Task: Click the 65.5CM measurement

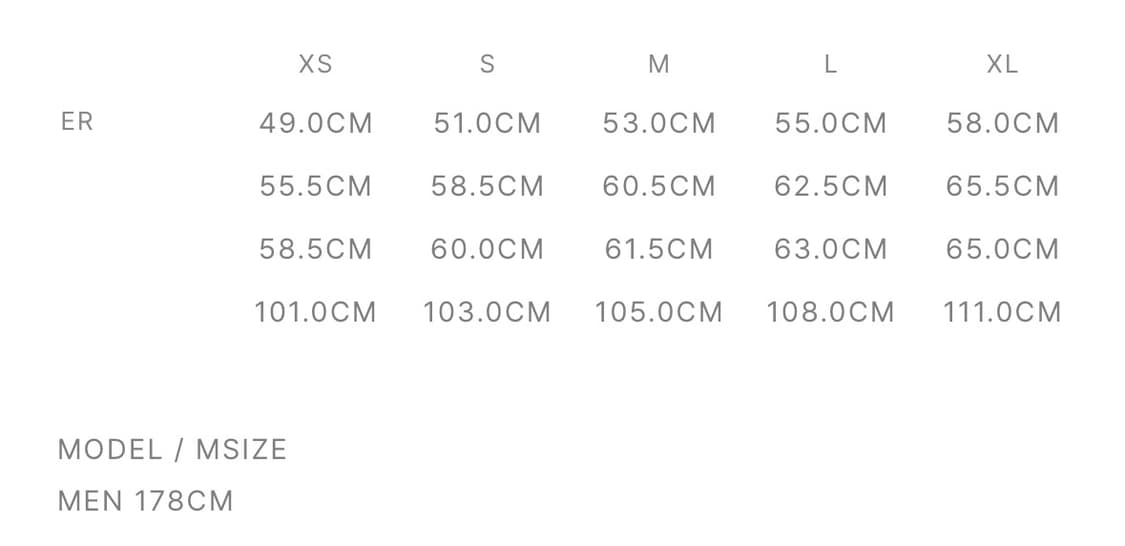Action: [1002, 186]
